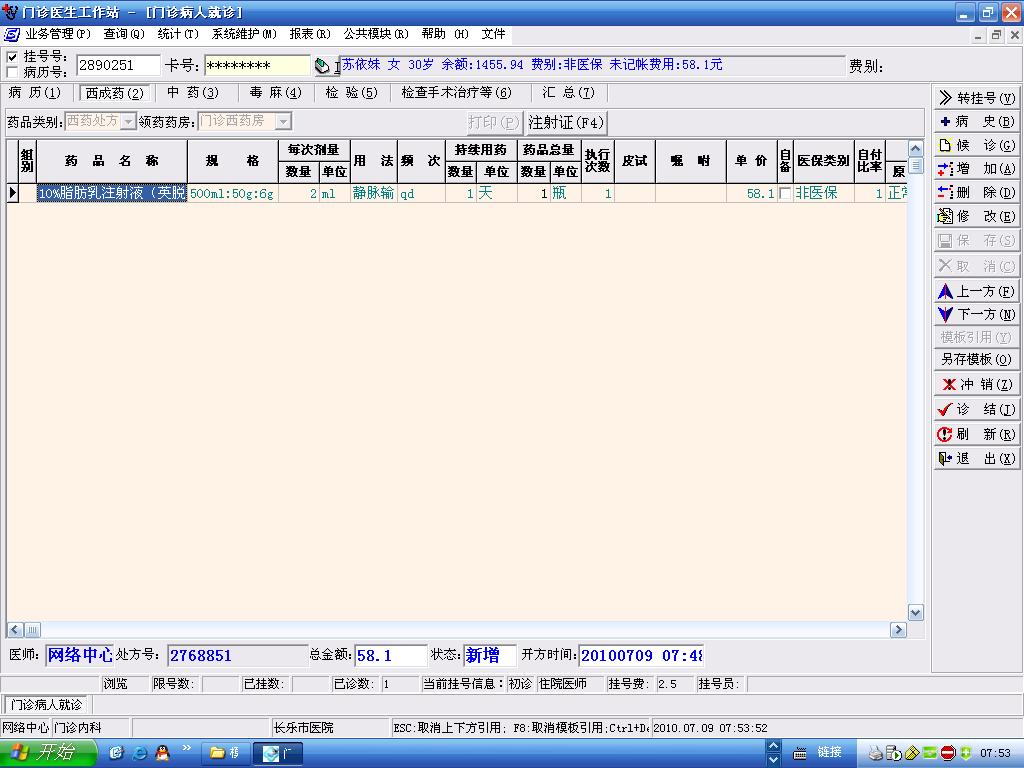
Task: Open the 药品类别 dropdown
Action: (x=128, y=121)
